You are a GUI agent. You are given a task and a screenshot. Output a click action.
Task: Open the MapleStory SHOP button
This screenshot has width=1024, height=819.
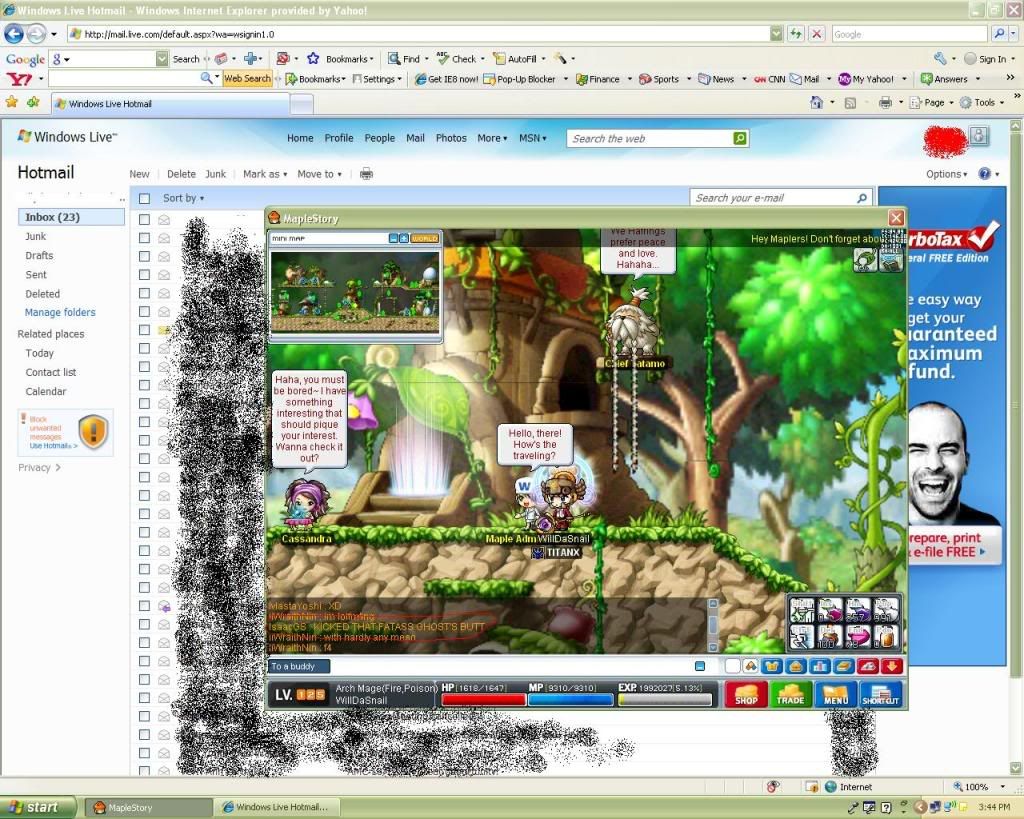pyautogui.click(x=746, y=694)
